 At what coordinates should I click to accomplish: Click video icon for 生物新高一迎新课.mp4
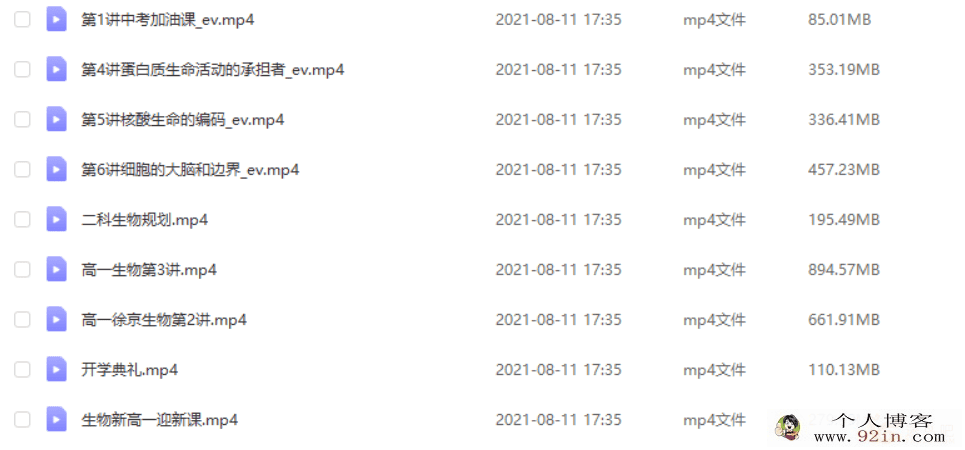(x=57, y=420)
